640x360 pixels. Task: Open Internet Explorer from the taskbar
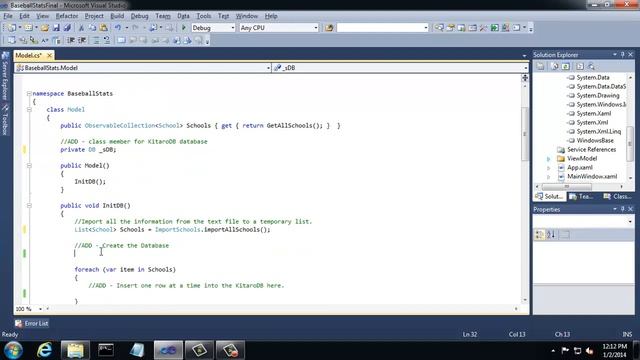pos(44,350)
